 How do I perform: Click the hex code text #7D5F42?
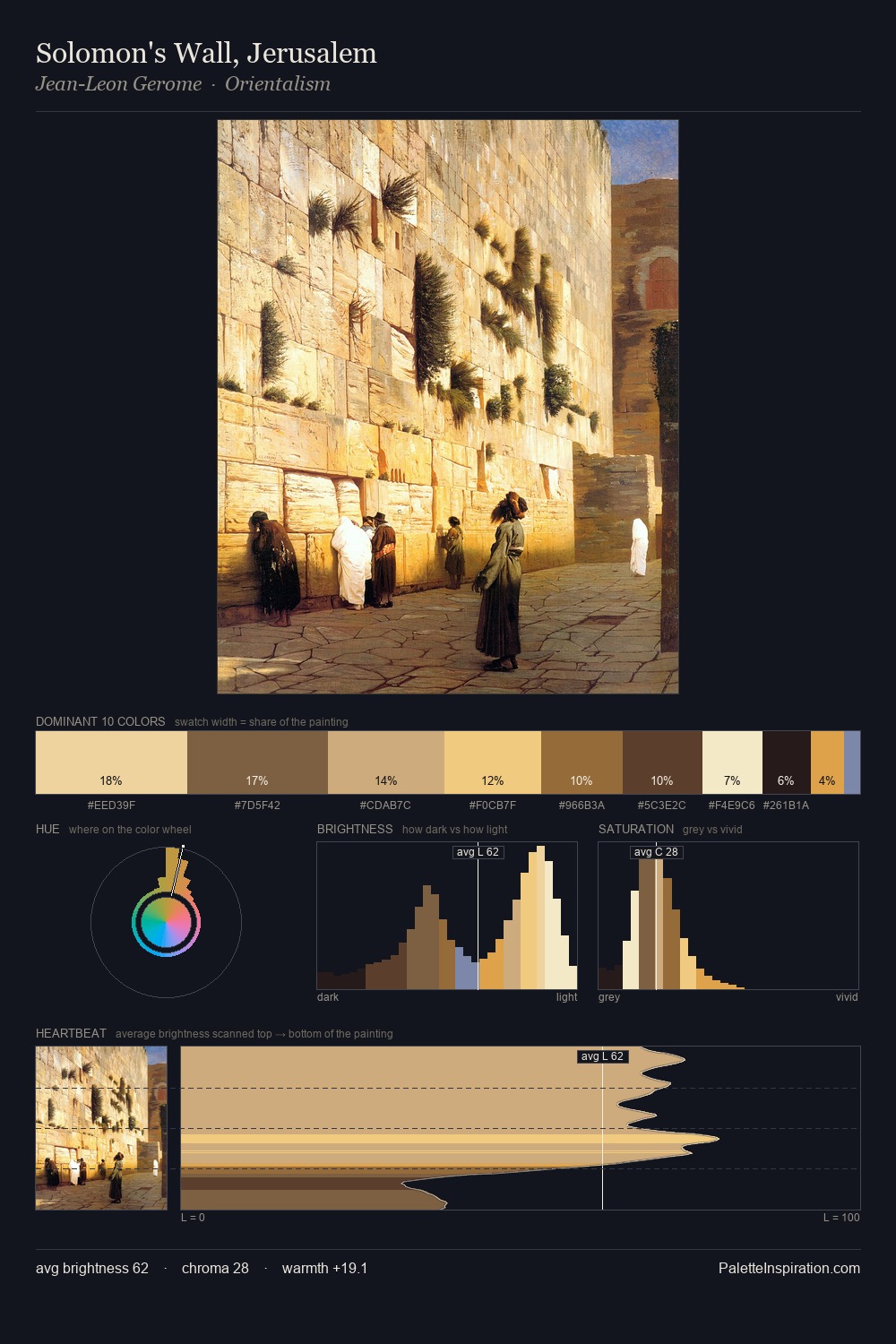click(257, 806)
